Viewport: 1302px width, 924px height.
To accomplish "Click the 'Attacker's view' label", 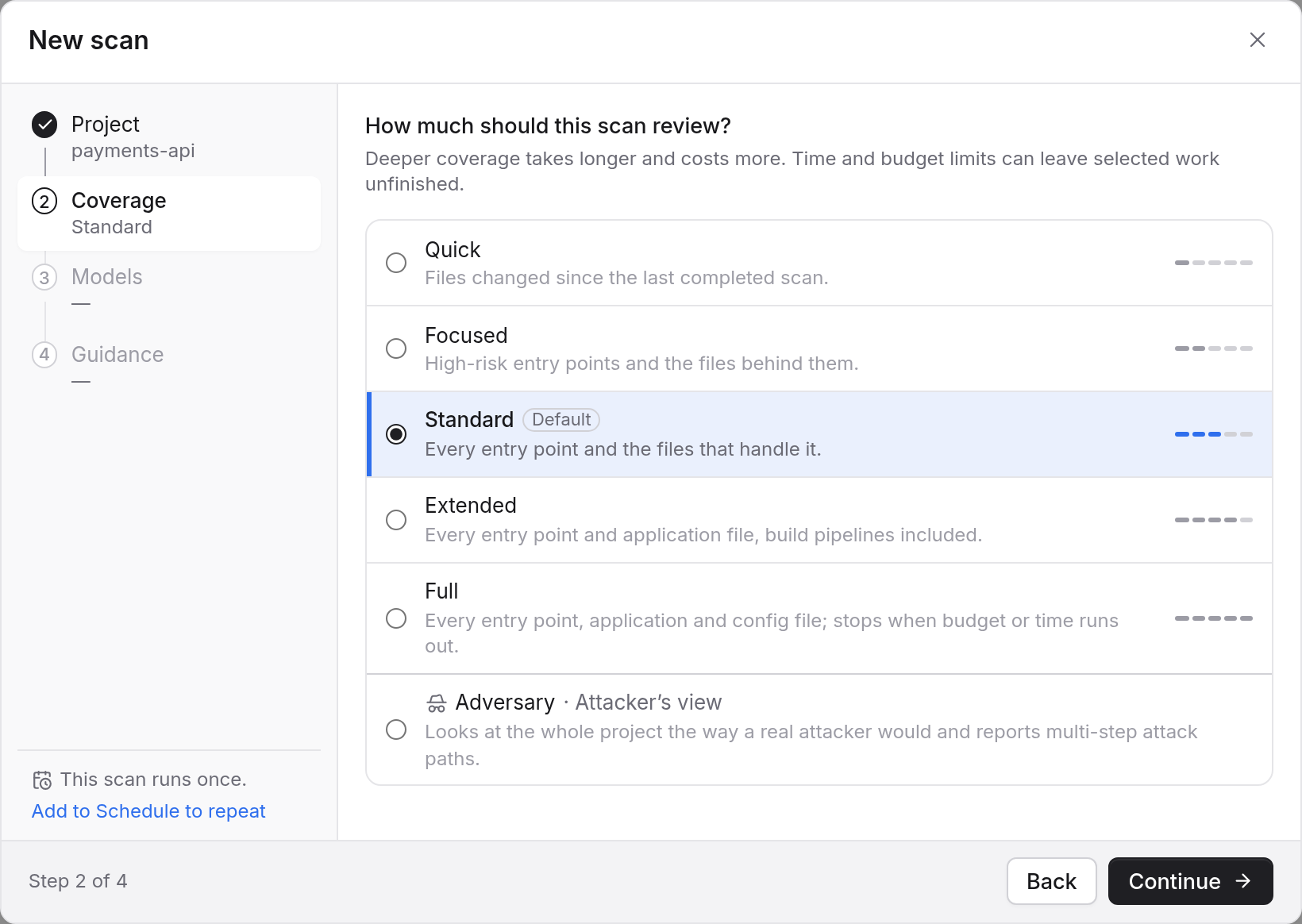I will click(x=649, y=703).
